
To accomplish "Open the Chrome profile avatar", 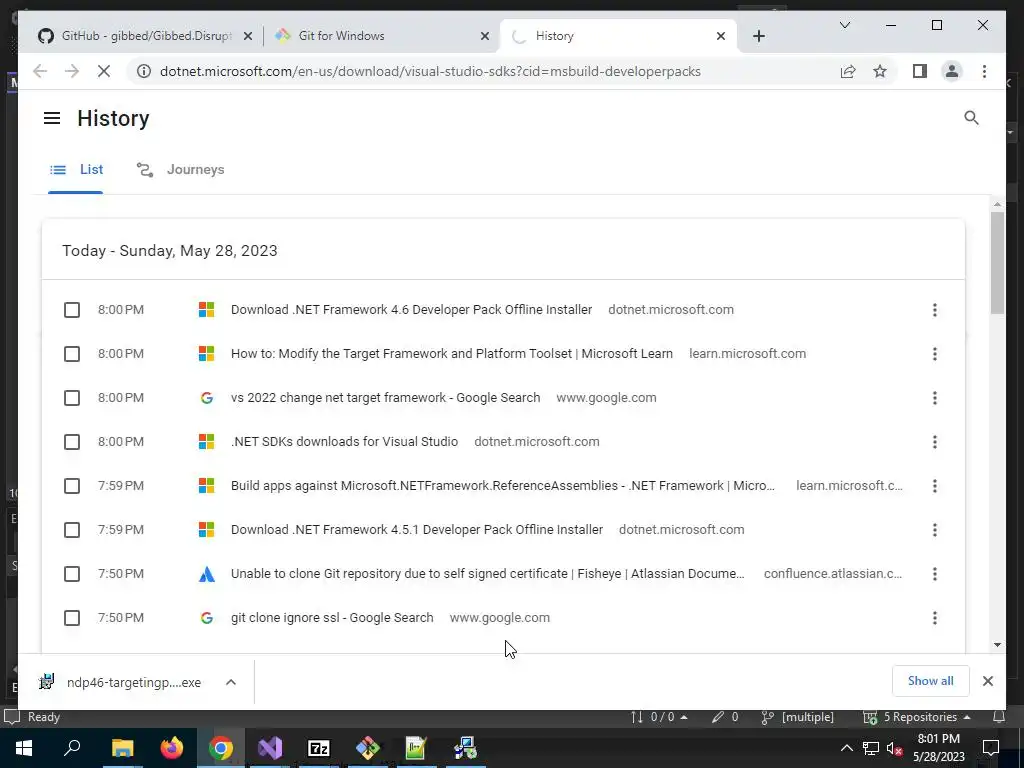I will click(x=952, y=71).
